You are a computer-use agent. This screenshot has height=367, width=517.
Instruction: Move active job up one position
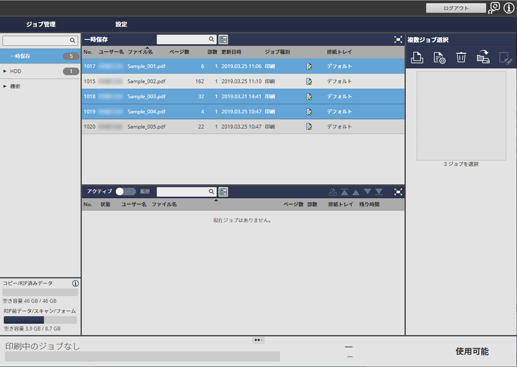[x=356, y=192]
